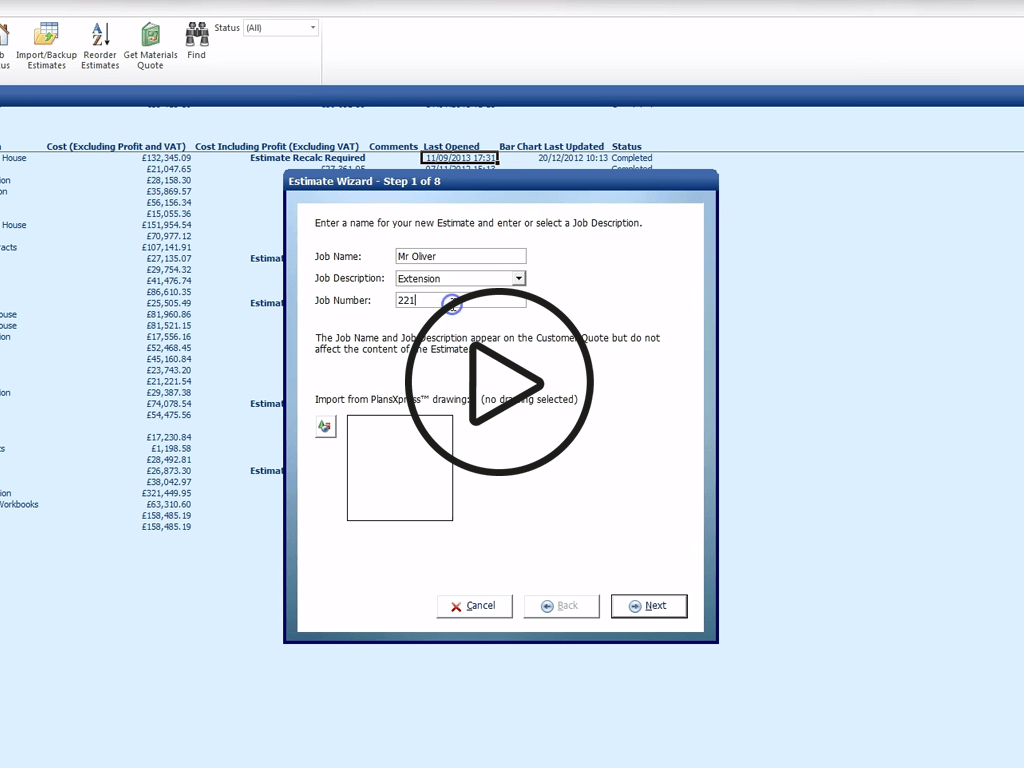This screenshot has width=1024, height=768.
Task: Select the £27,135.07 cost cell
Action: 168,259
